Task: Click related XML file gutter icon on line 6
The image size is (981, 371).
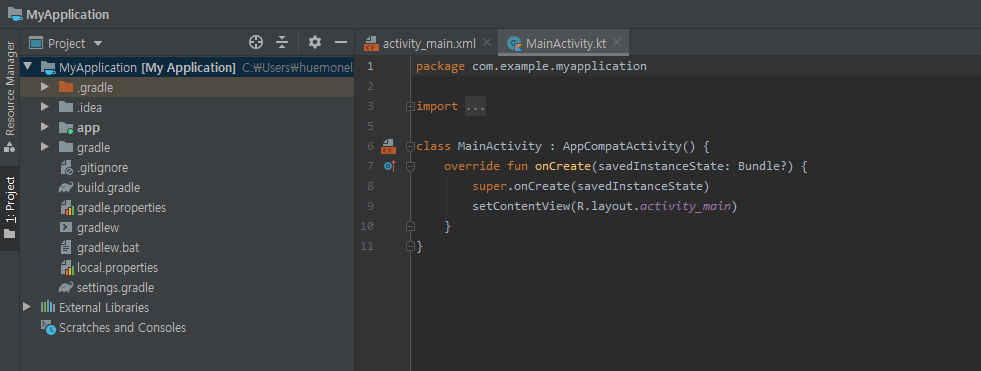Action: tap(388, 146)
